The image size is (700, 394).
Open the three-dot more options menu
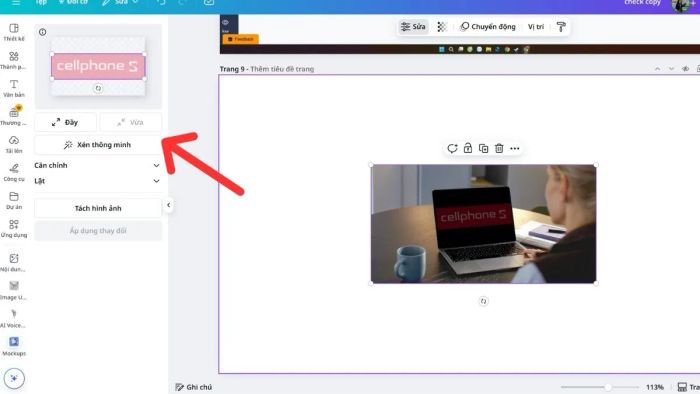click(515, 148)
